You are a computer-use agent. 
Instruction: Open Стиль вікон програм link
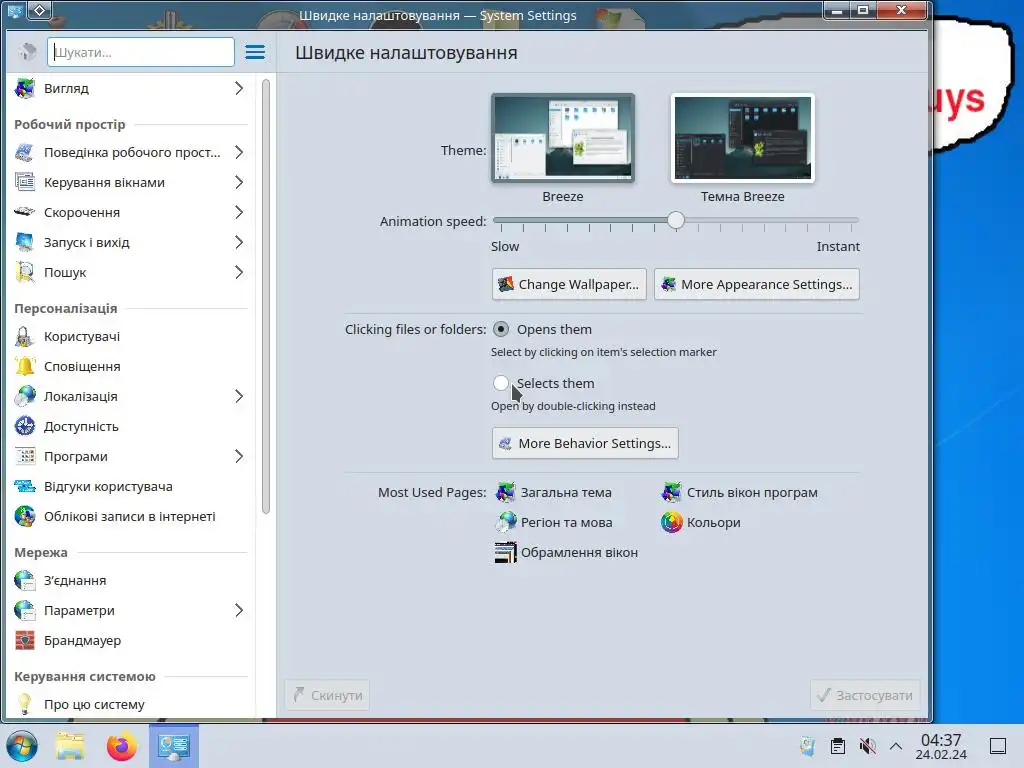pyautogui.click(x=739, y=492)
